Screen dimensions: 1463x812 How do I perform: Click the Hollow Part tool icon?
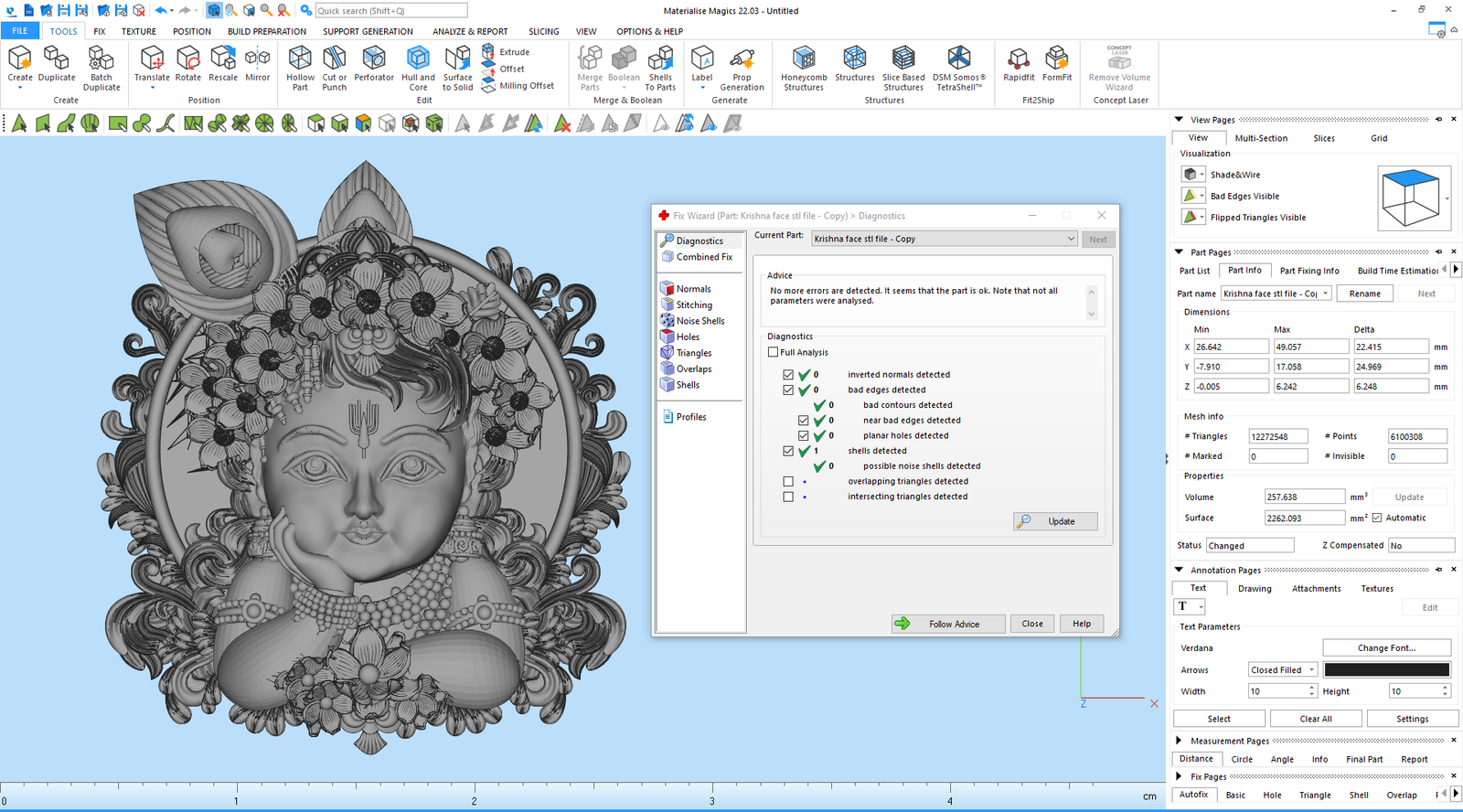pyautogui.click(x=300, y=68)
